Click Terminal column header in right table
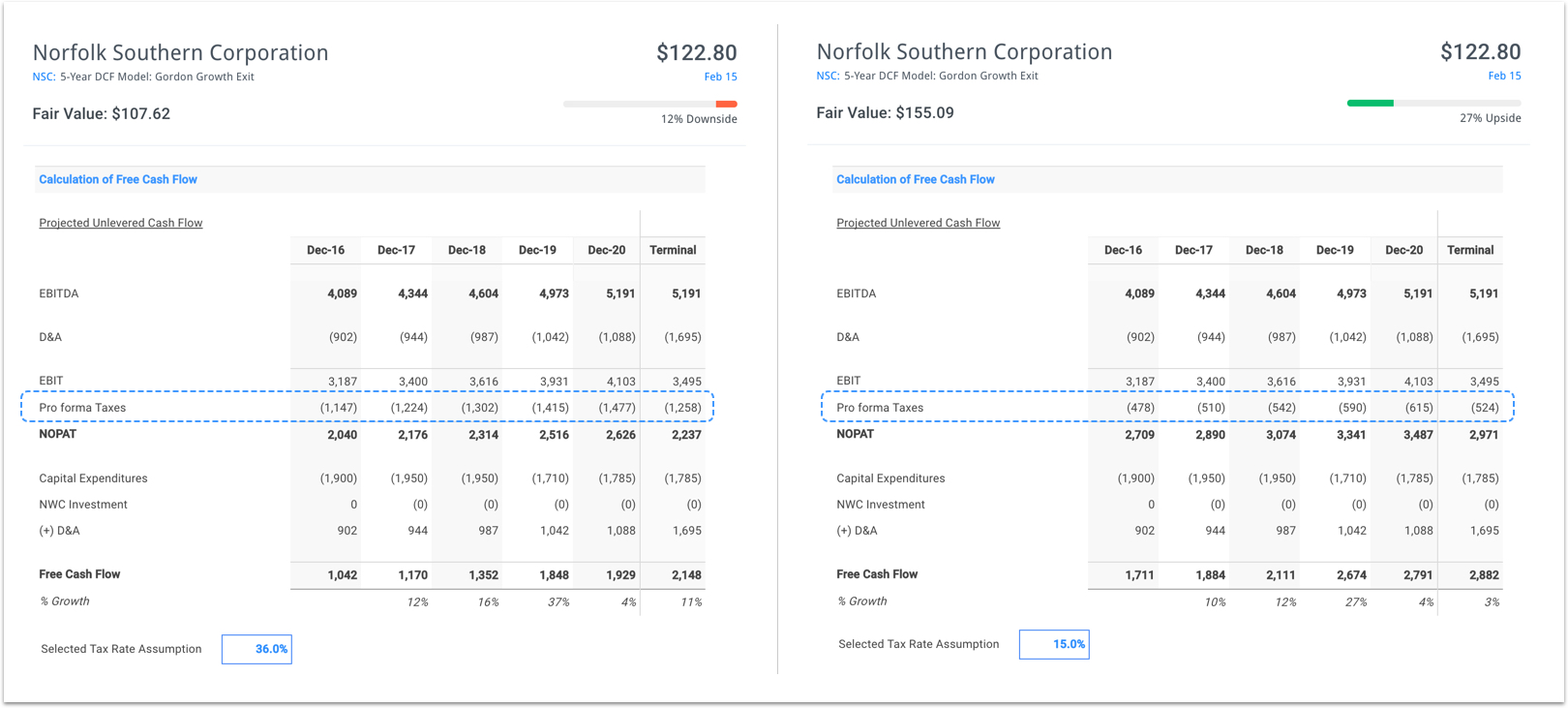The image size is (1568, 708). [1470, 250]
